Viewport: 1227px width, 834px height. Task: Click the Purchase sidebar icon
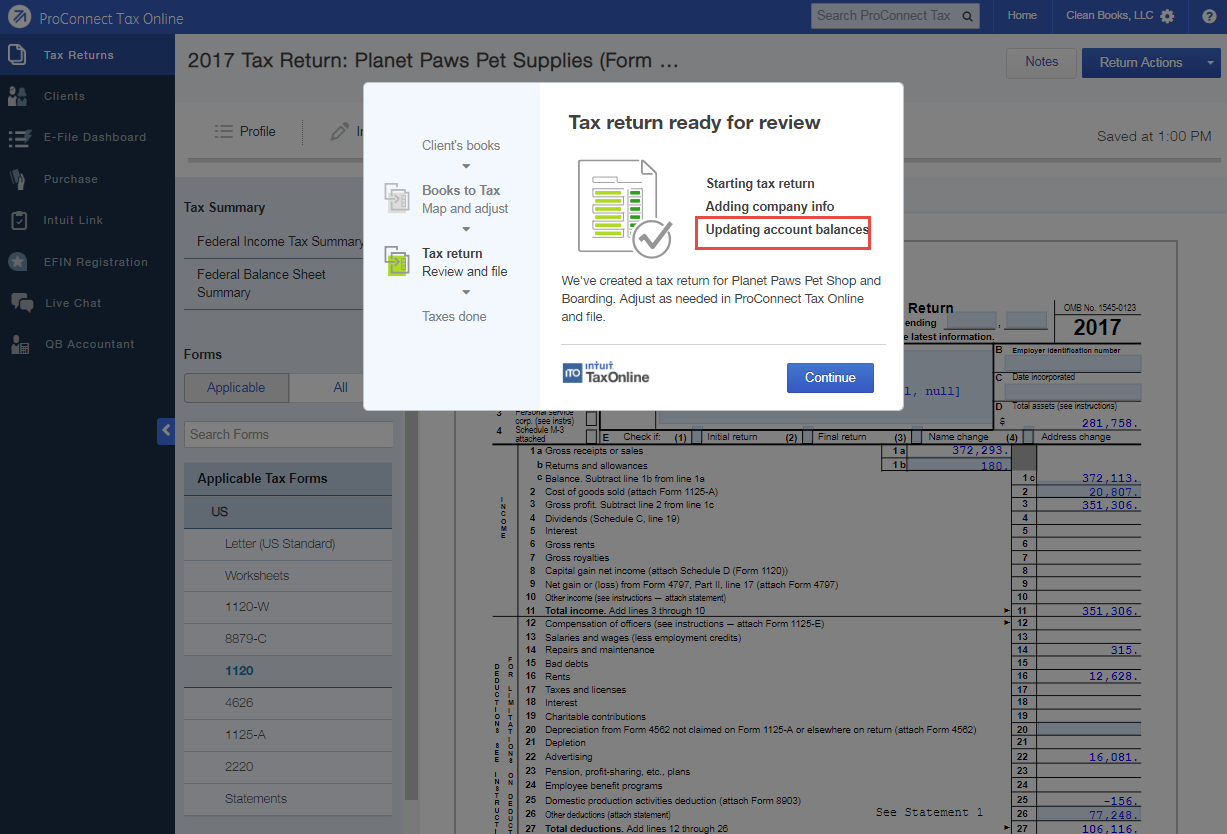17,179
